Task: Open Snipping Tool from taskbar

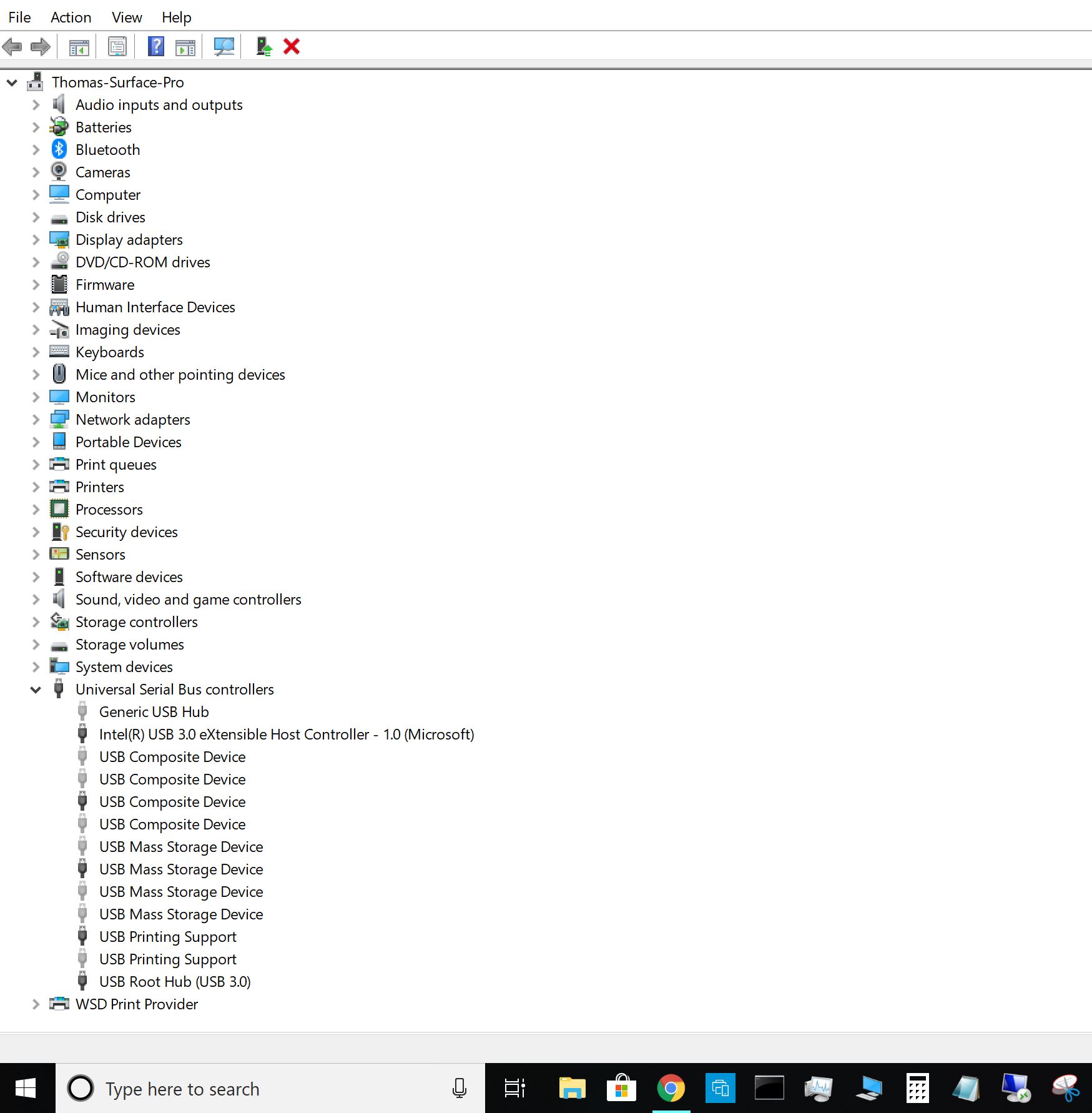Action: coord(1065,1089)
